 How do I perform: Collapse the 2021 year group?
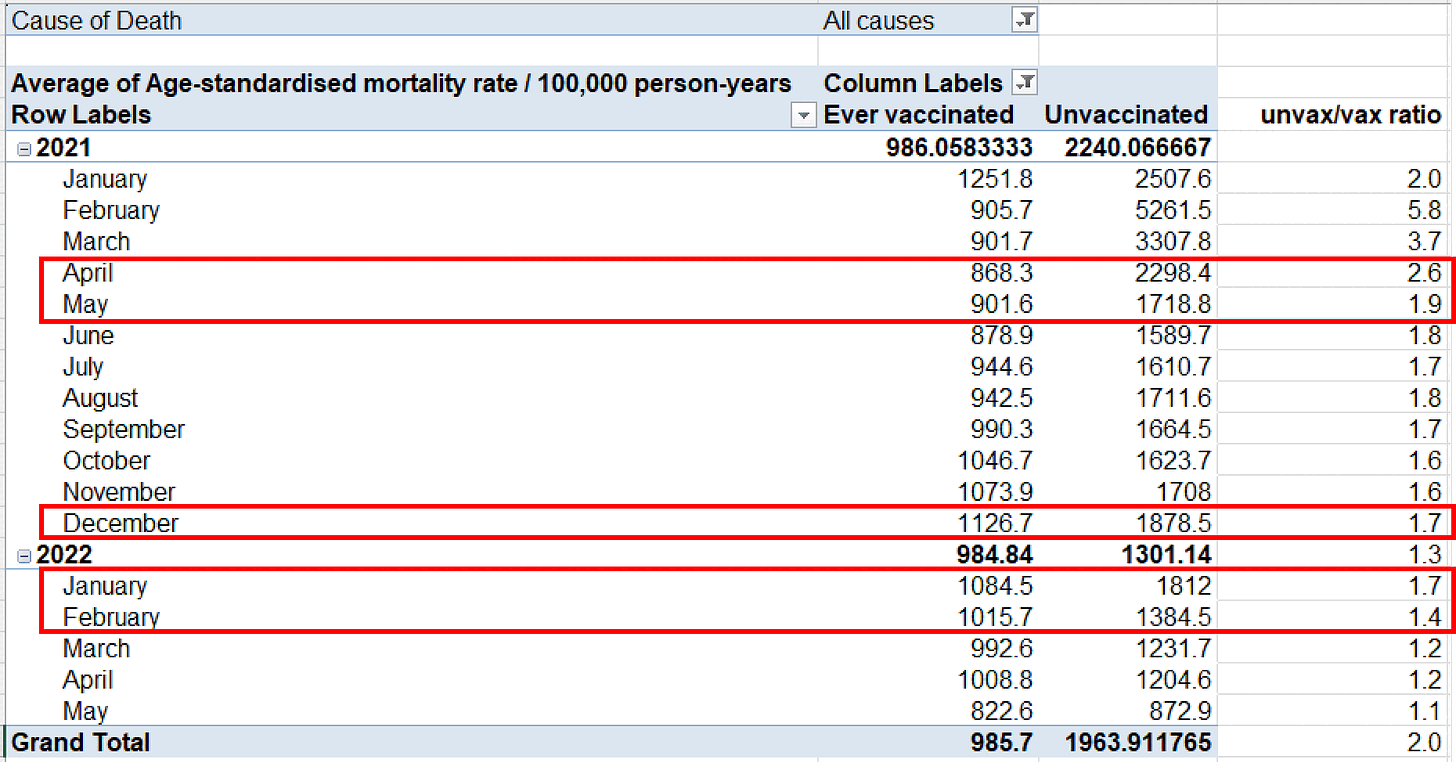point(24,149)
